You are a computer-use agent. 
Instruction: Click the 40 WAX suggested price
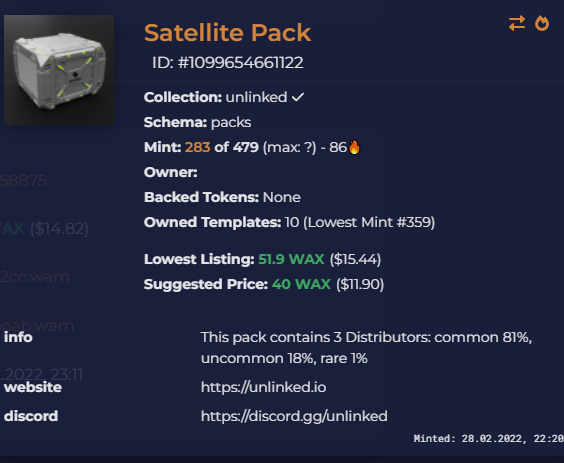point(301,284)
